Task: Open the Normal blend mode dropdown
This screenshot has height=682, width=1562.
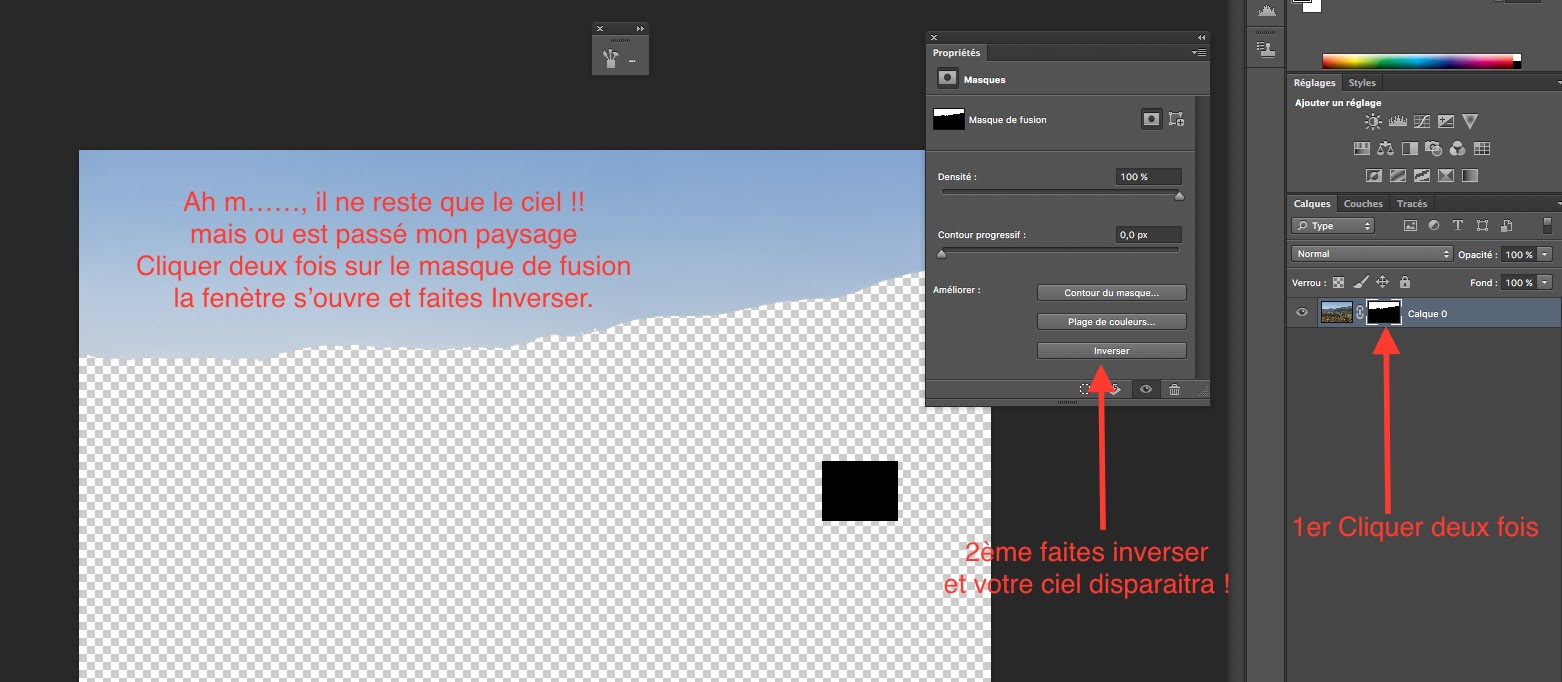Action: coord(1371,254)
